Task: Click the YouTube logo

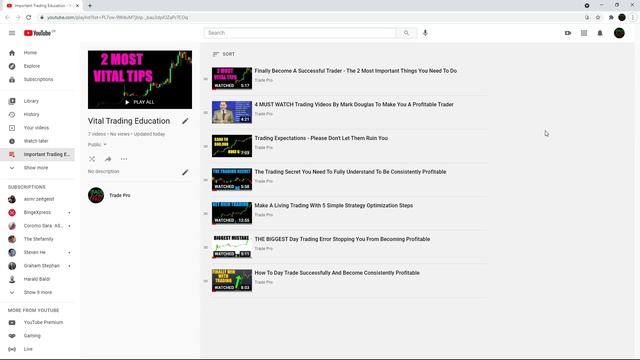Action: [39, 33]
